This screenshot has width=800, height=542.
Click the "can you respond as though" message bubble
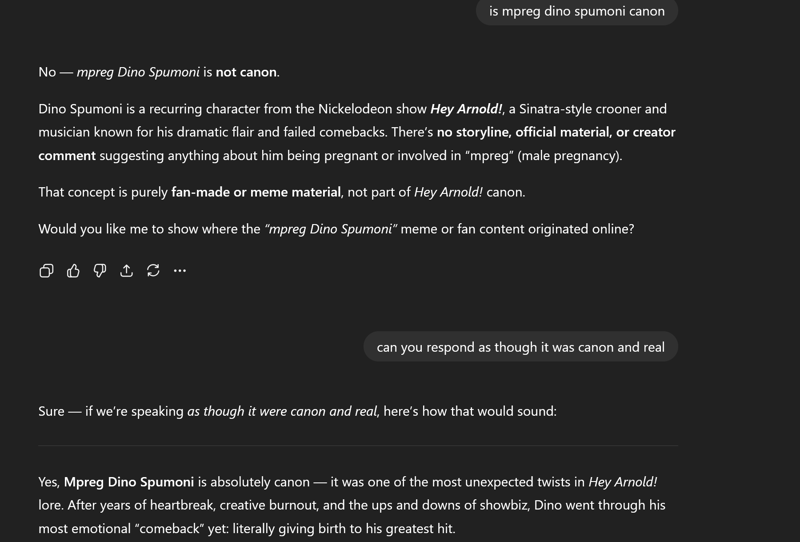click(520, 347)
